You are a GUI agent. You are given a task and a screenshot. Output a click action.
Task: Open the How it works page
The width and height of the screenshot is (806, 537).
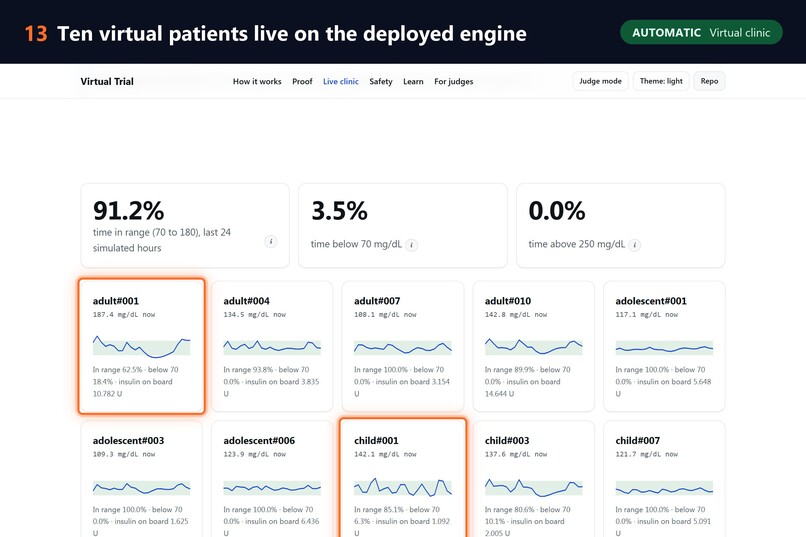pos(257,81)
